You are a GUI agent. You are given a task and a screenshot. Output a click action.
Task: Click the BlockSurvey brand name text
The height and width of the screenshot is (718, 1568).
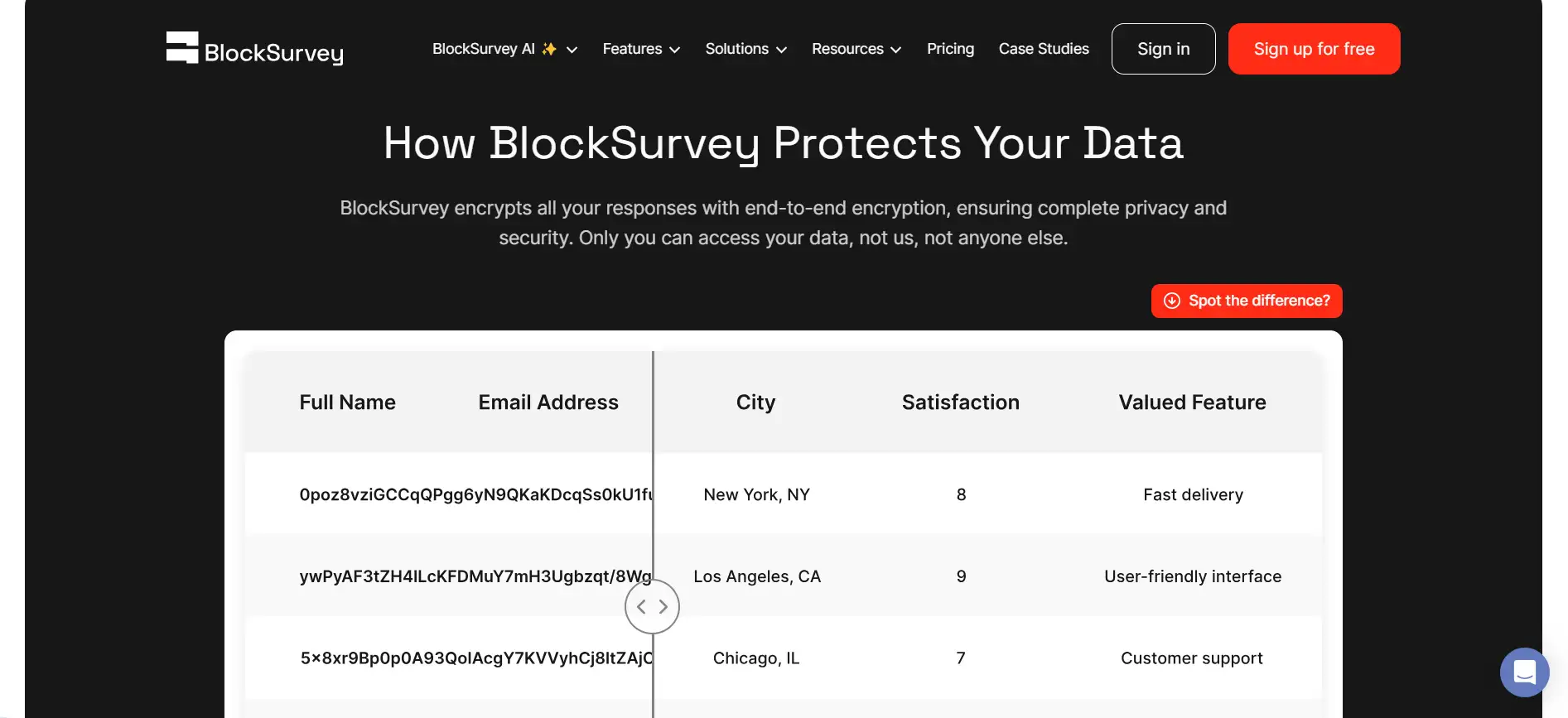click(273, 53)
